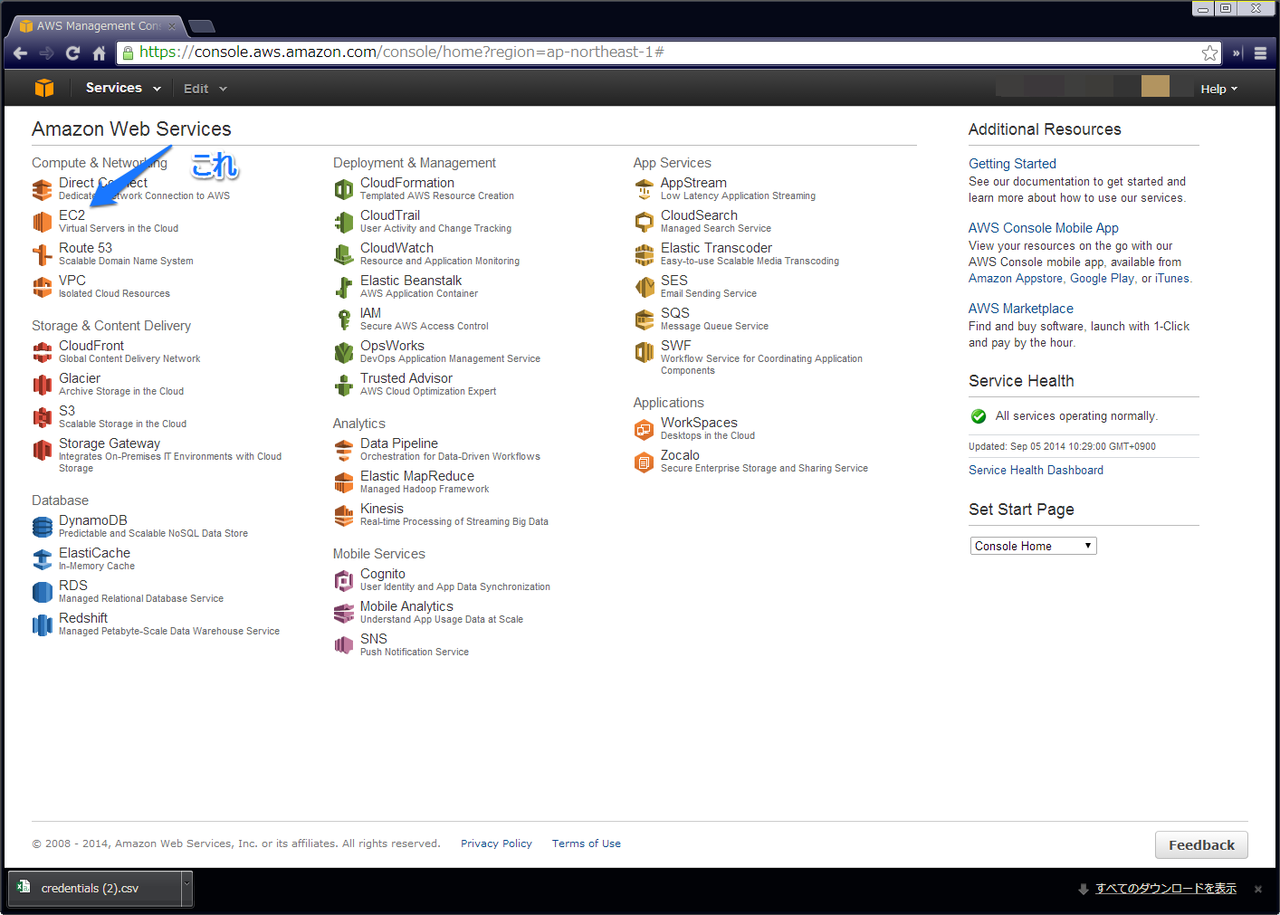
Task: Click the Data Pipeline icon
Action: [343, 450]
